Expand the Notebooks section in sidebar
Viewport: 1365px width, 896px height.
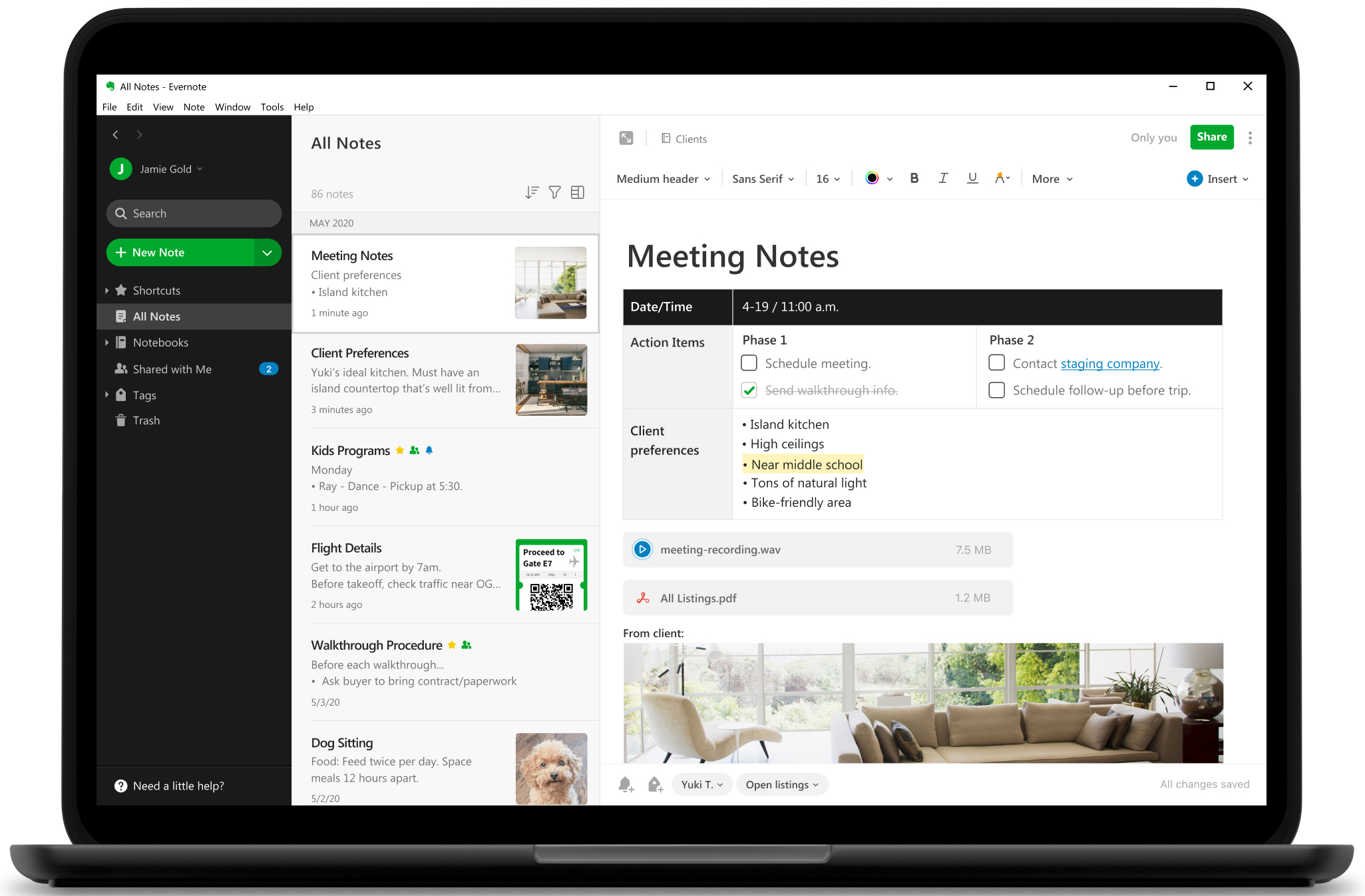107,342
